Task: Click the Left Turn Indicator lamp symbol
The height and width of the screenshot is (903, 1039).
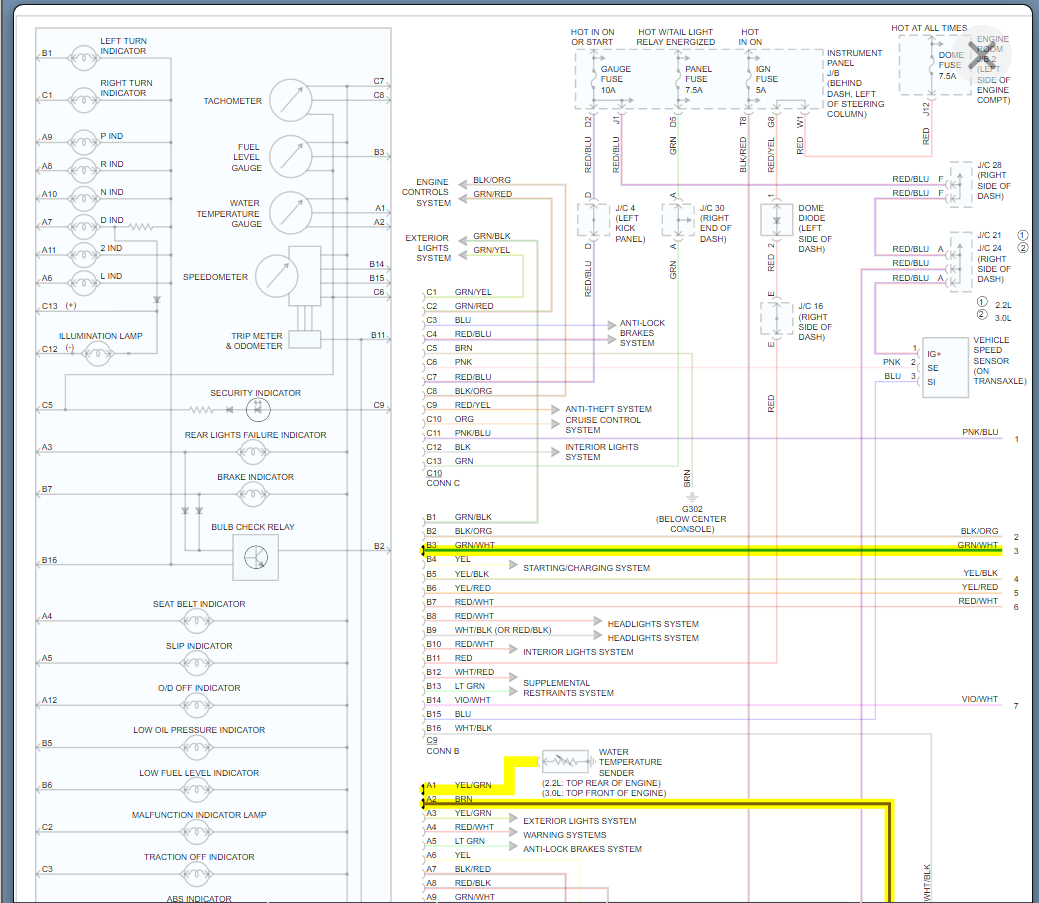Action: [x=83, y=58]
